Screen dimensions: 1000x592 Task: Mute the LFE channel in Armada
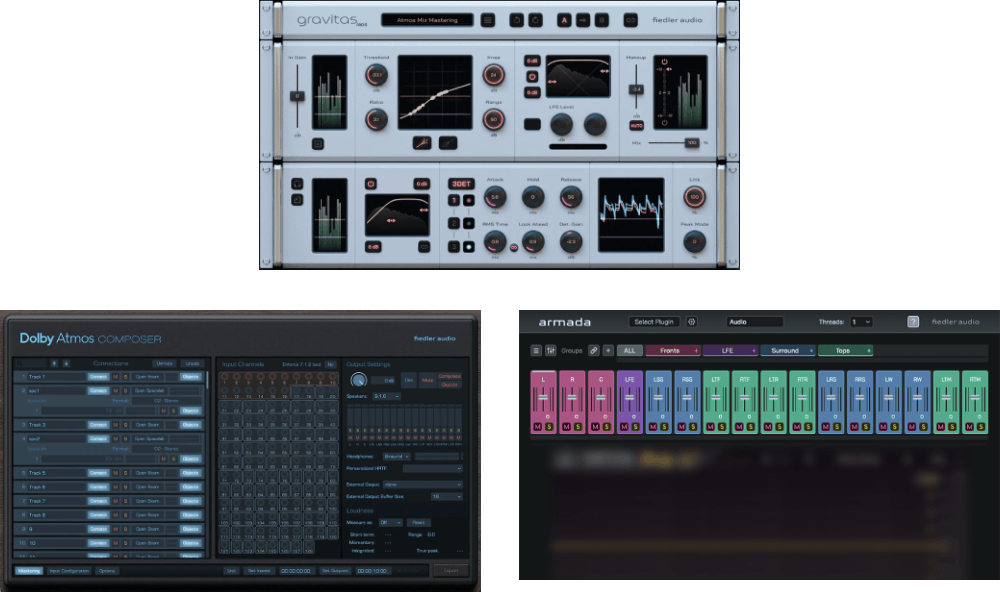click(624, 427)
